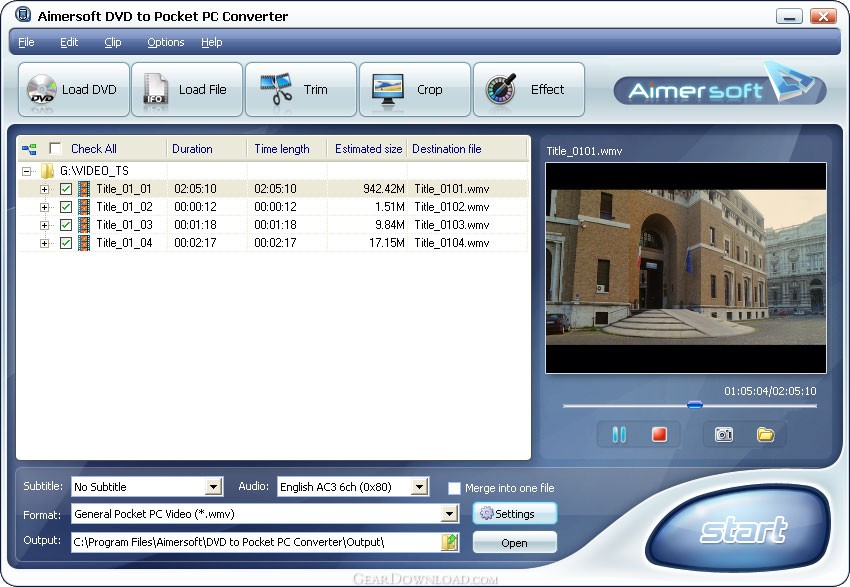Viewport: 850px width, 587px height.
Task: Collapse the G:\VIDEO_TS tree node
Action: click(27, 172)
